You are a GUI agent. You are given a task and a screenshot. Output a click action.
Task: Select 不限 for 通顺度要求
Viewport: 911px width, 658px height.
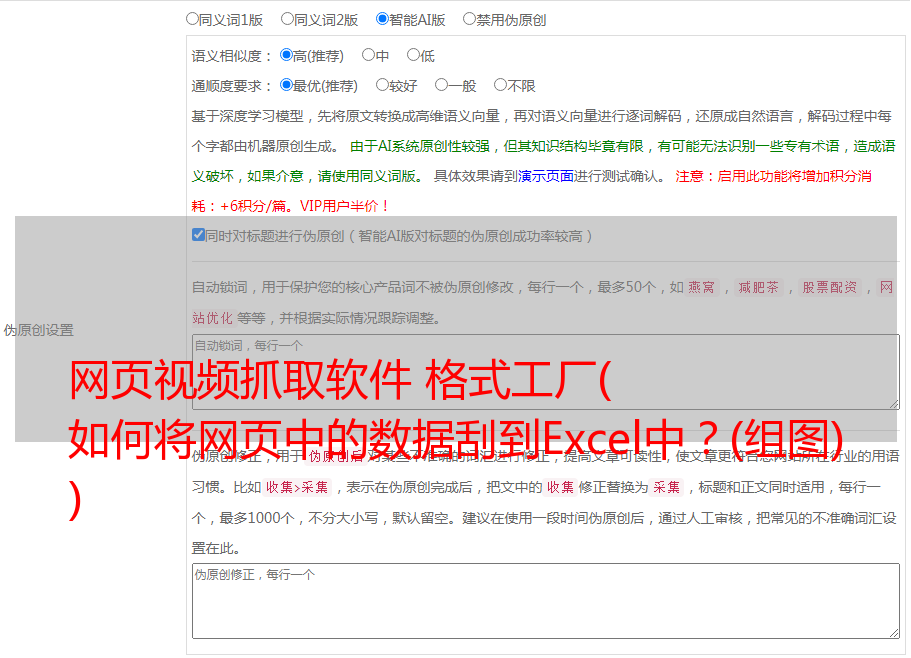pyautogui.click(x=500, y=85)
